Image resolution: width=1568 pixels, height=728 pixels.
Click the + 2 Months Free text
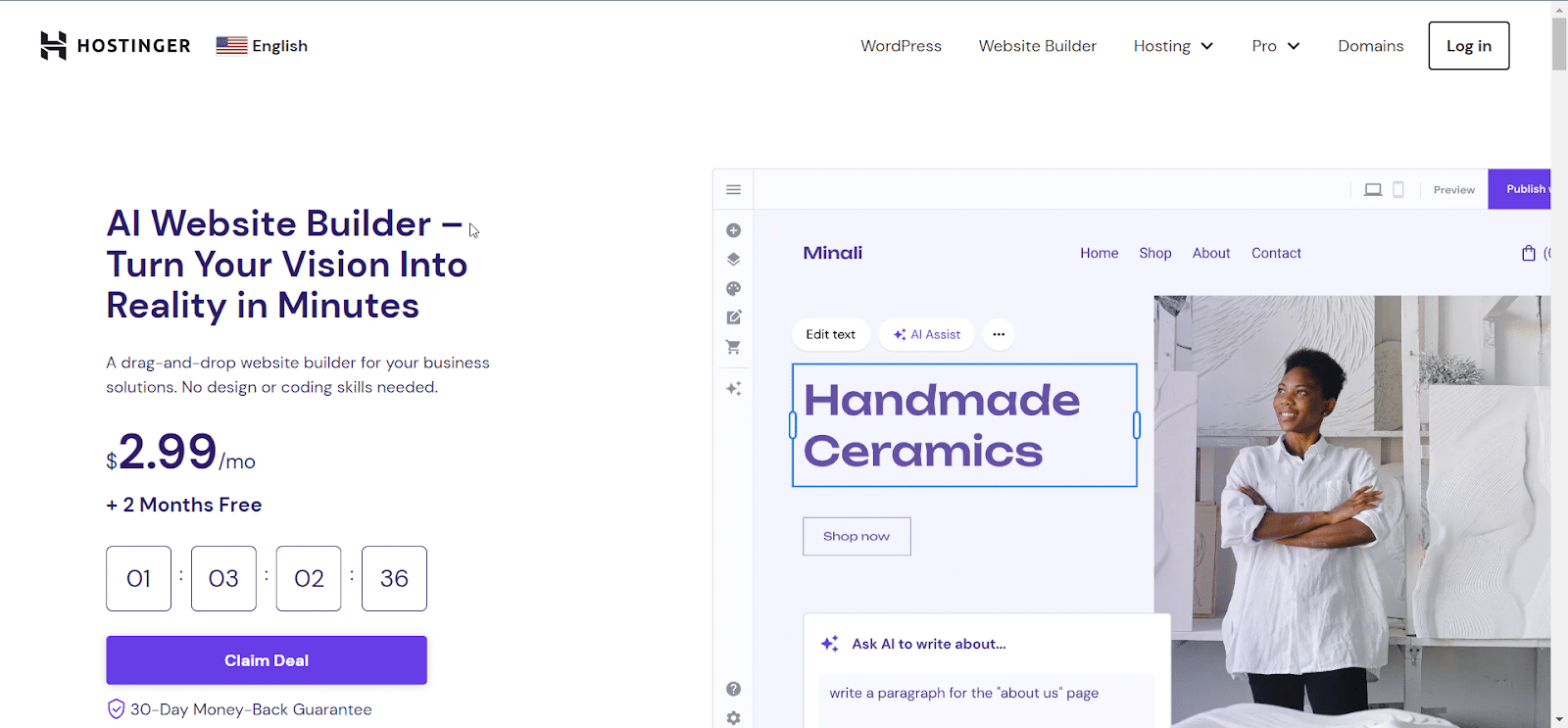184,505
